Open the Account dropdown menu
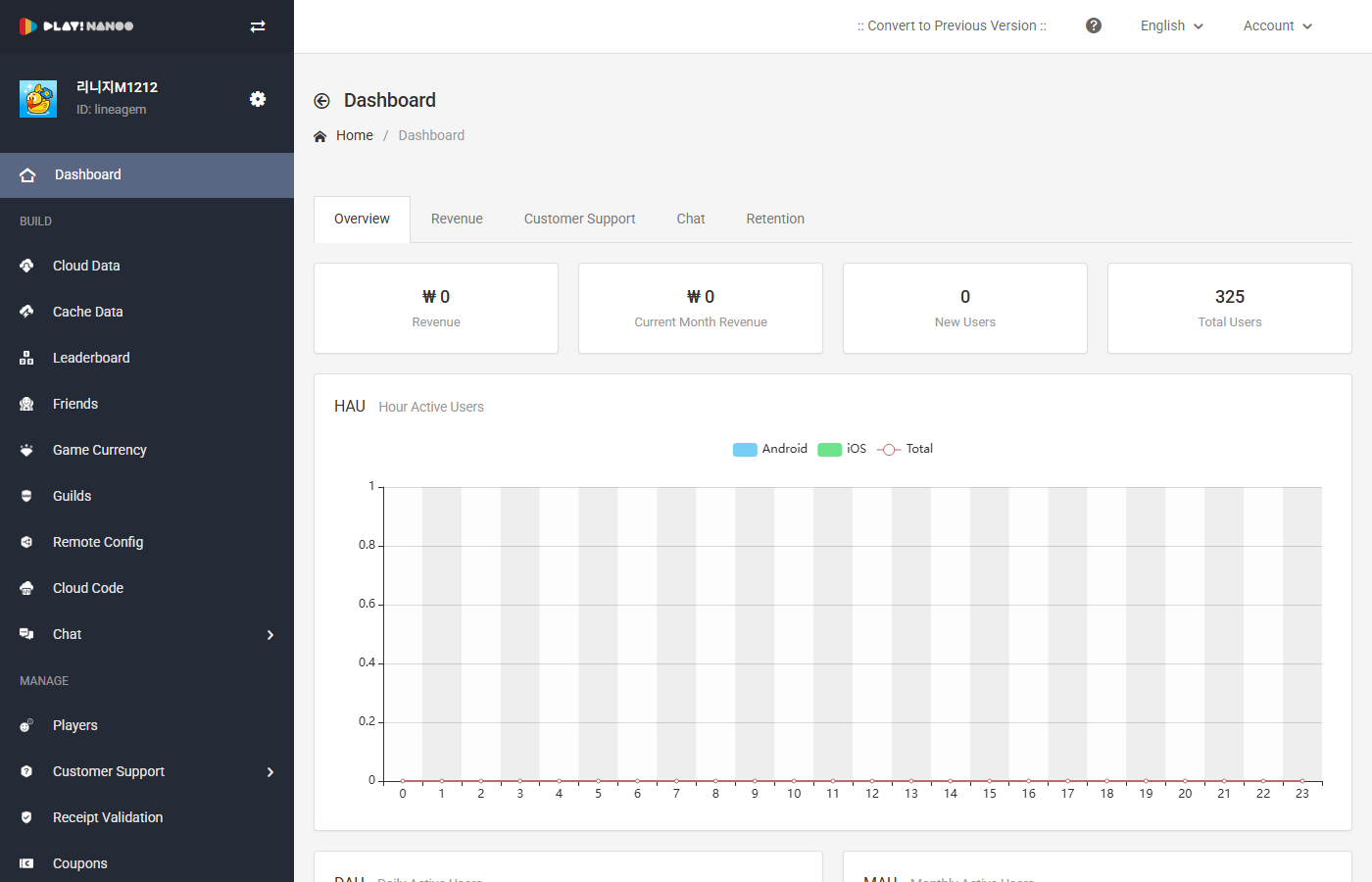Image resolution: width=1372 pixels, height=882 pixels. click(x=1278, y=25)
